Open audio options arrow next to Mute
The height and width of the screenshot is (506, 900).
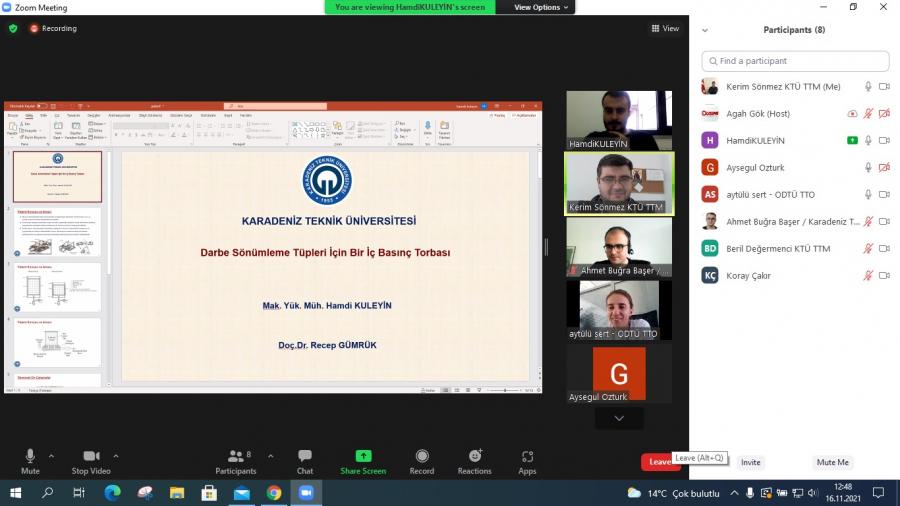coord(52,456)
